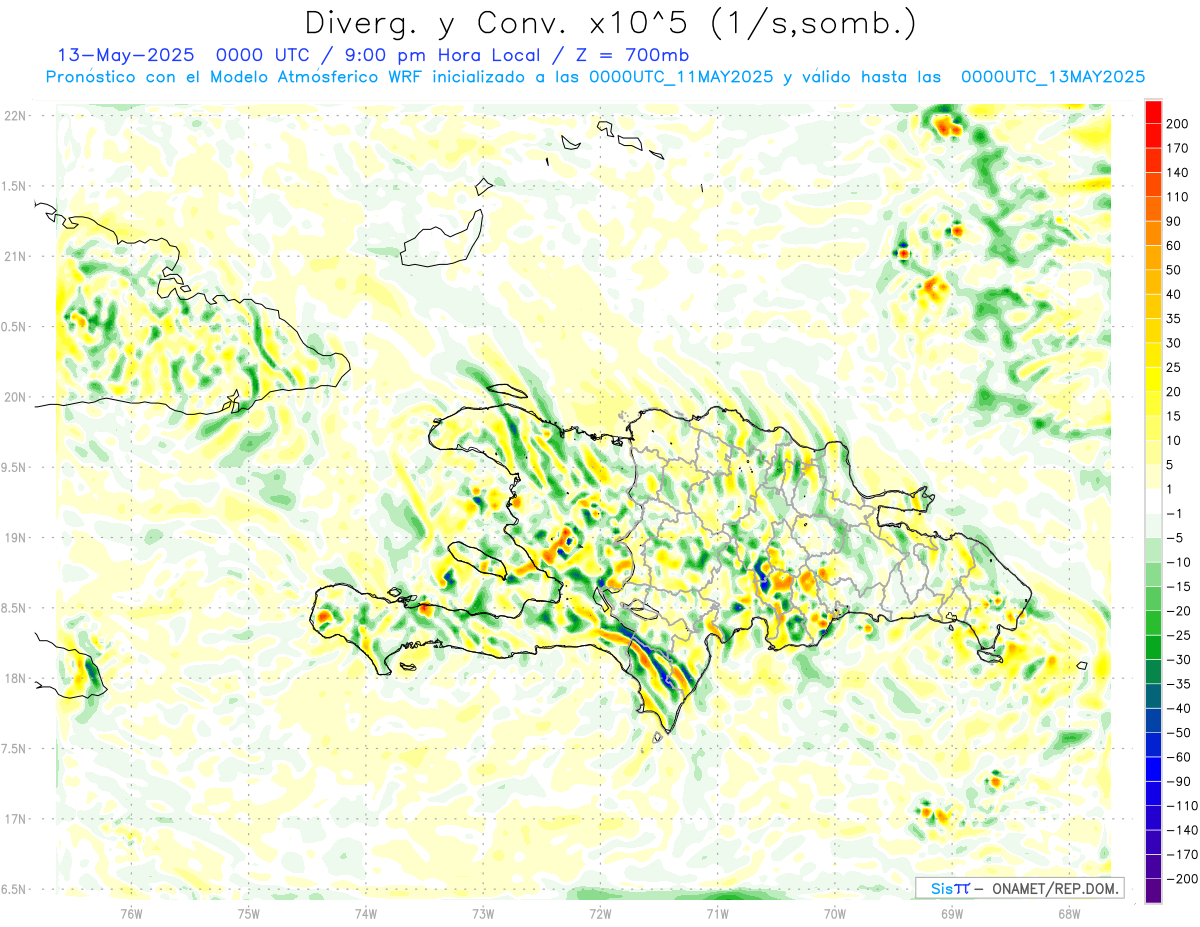The width and height of the screenshot is (1200, 927).
Task: Click the '18N' latitude label
Action: pos(16,679)
